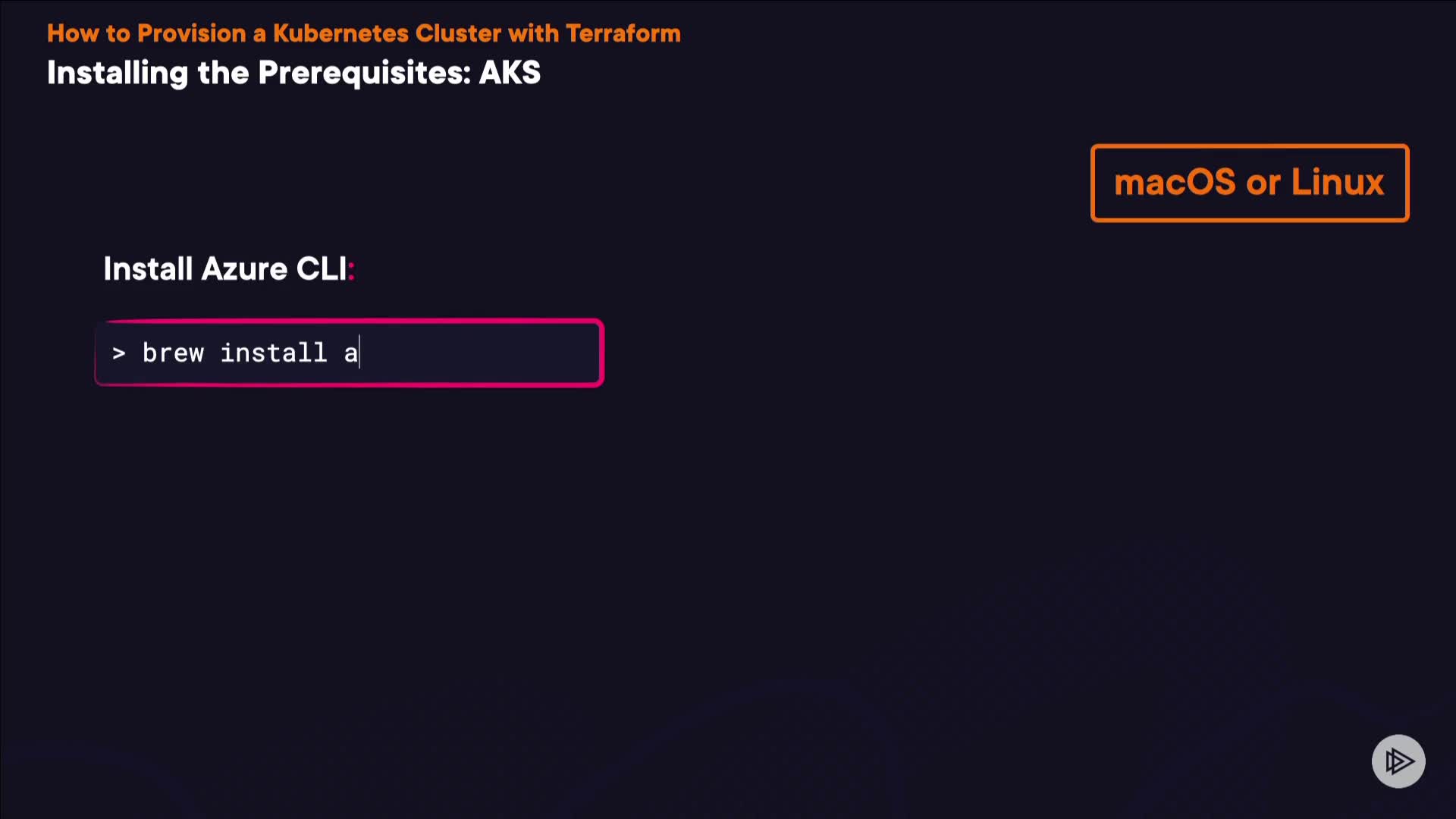Viewport: 1456px width, 819px height.
Task: Click the pink colon after "CLI"
Action: coord(351,270)
